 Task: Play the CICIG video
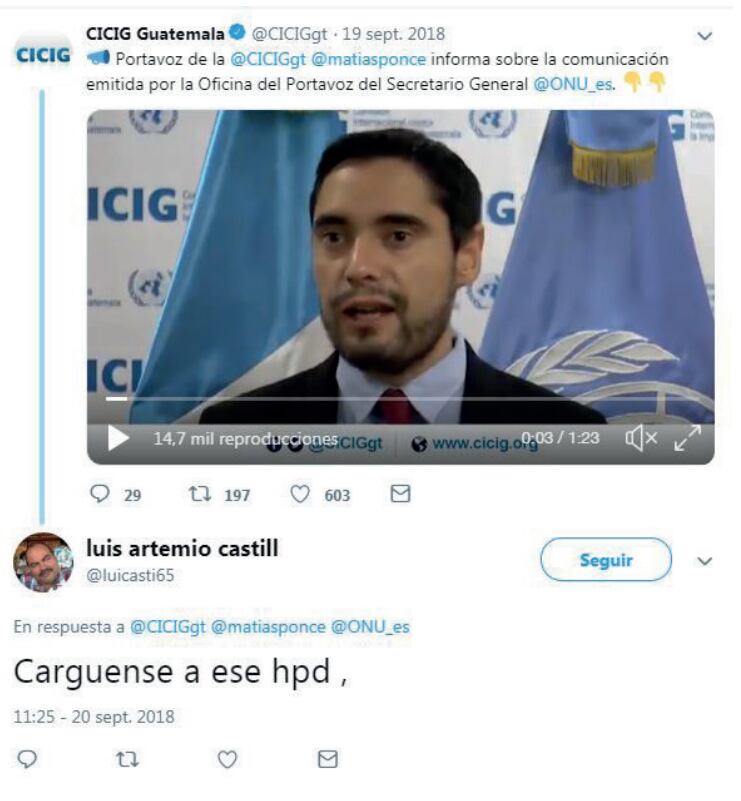(118, 439)
